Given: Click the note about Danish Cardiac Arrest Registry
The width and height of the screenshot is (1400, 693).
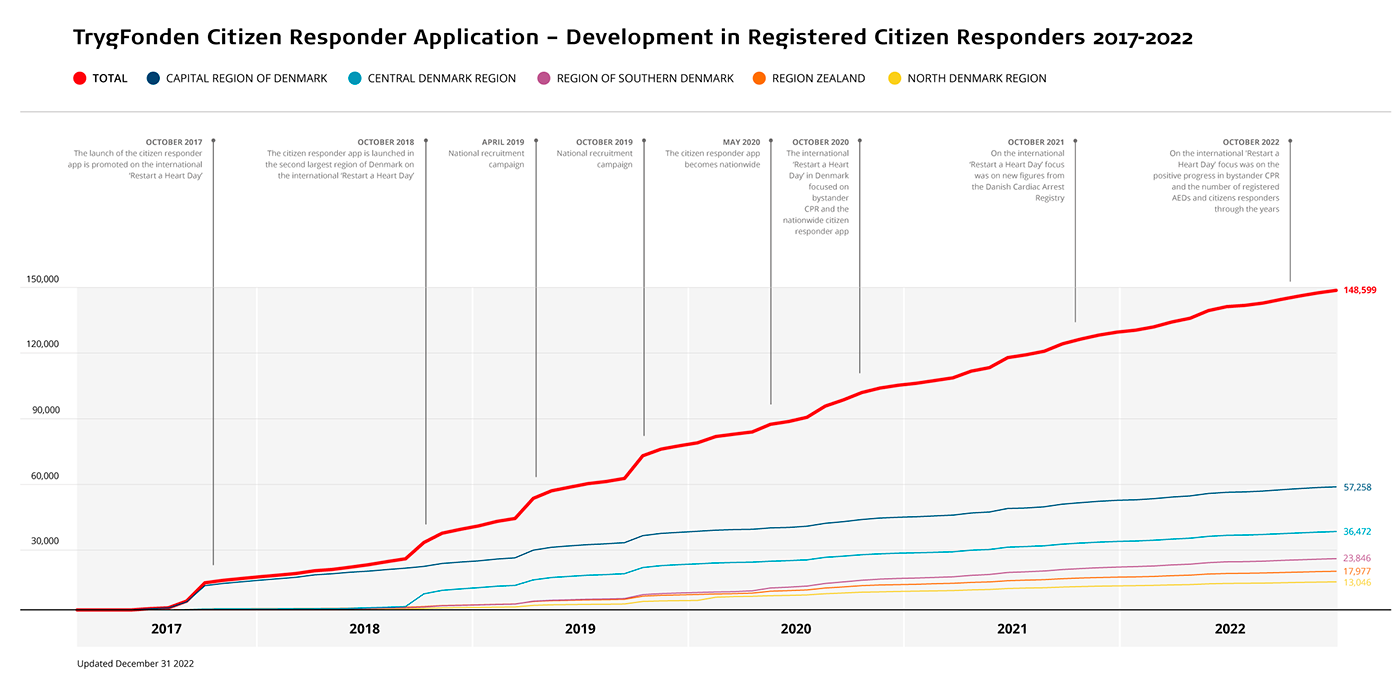Looking at the screenshot, I should tap(1018, 176).
